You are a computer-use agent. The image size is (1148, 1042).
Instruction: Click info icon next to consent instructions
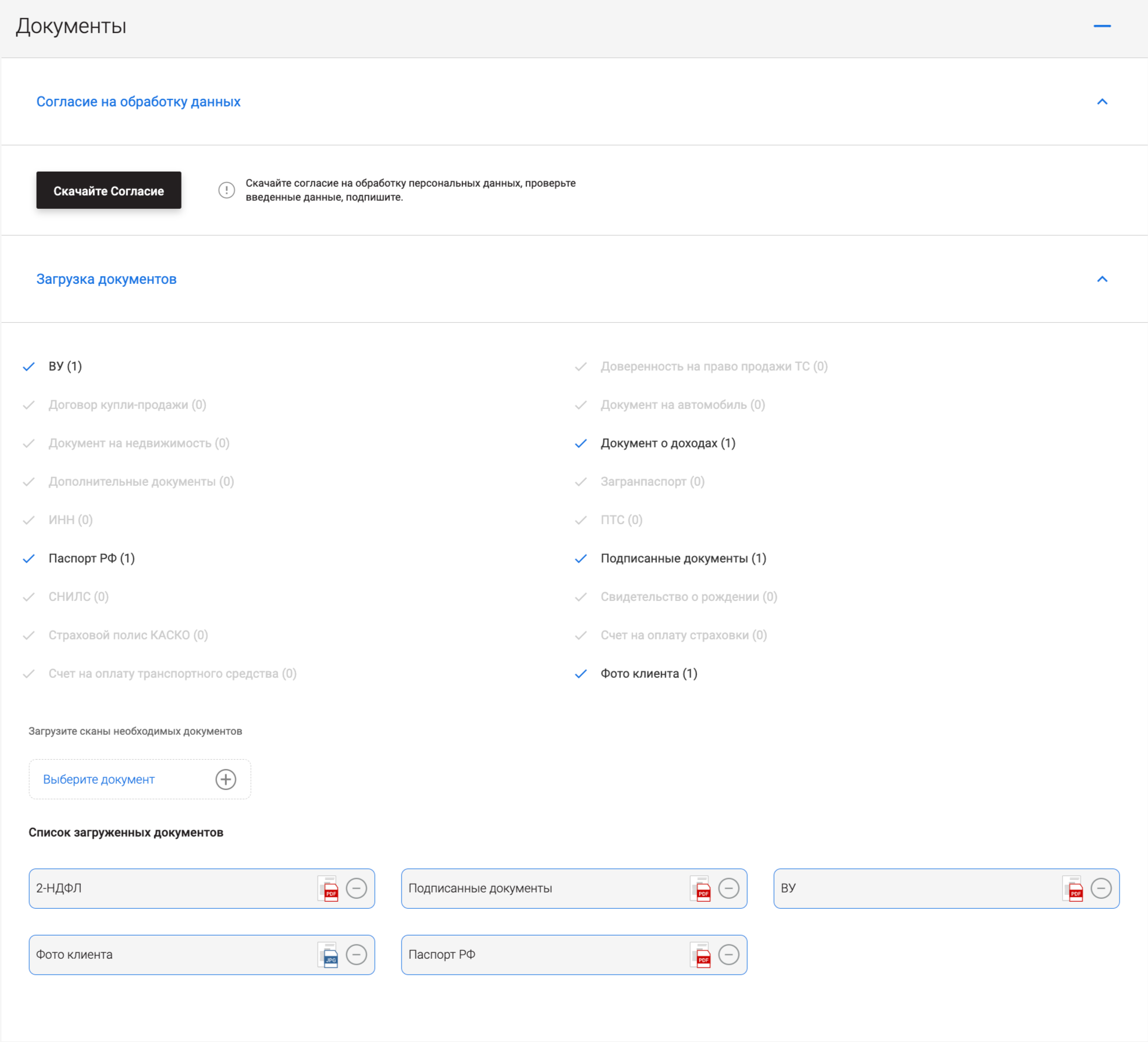(226, 190)
